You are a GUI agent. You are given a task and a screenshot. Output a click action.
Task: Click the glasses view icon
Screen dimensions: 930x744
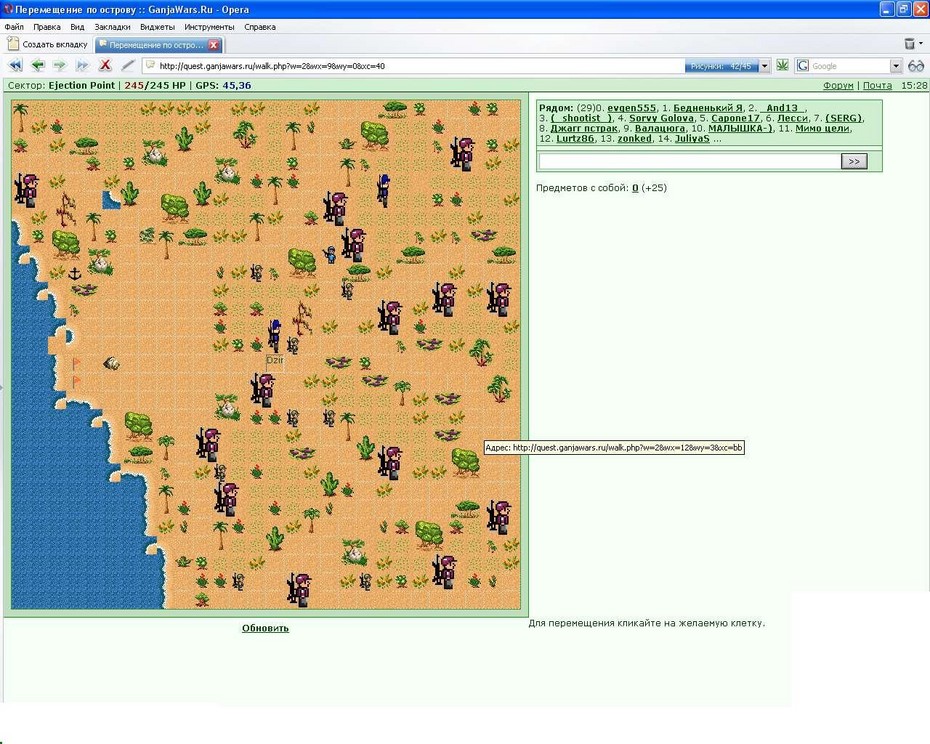coord(916,66)
